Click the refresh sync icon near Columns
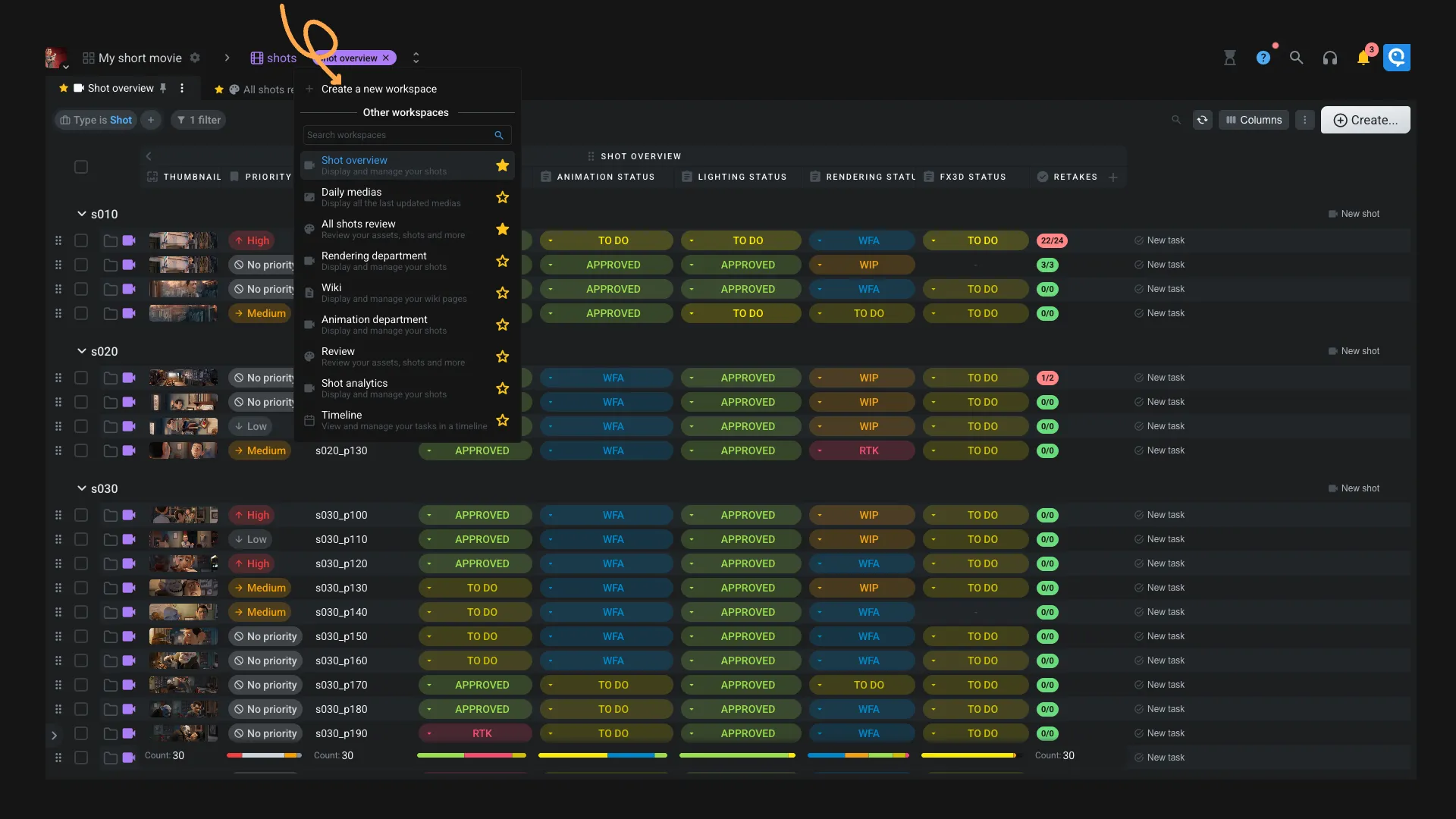1456x819 pixels. (x=1203, y=120)
